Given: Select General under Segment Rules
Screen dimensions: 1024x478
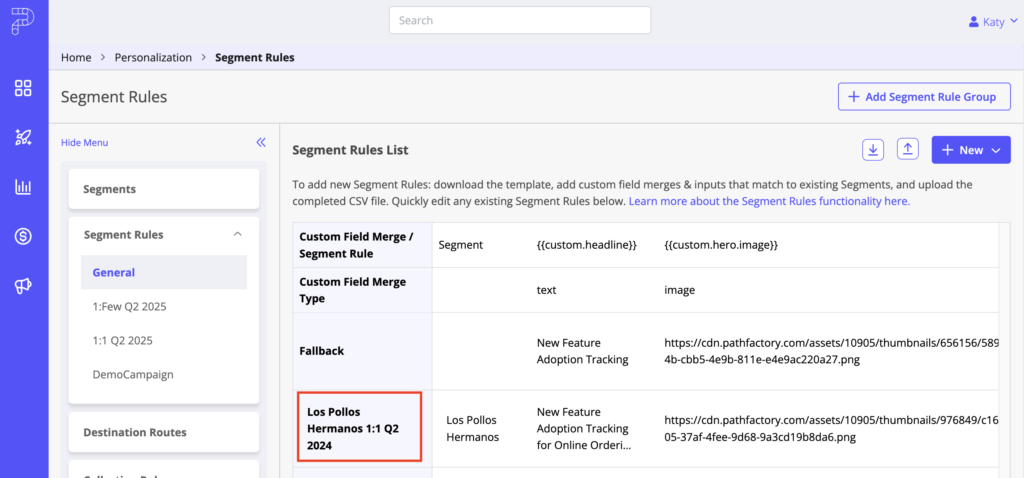Looking at the screenshot, I should pyautogui.click(x=164, y=272).
